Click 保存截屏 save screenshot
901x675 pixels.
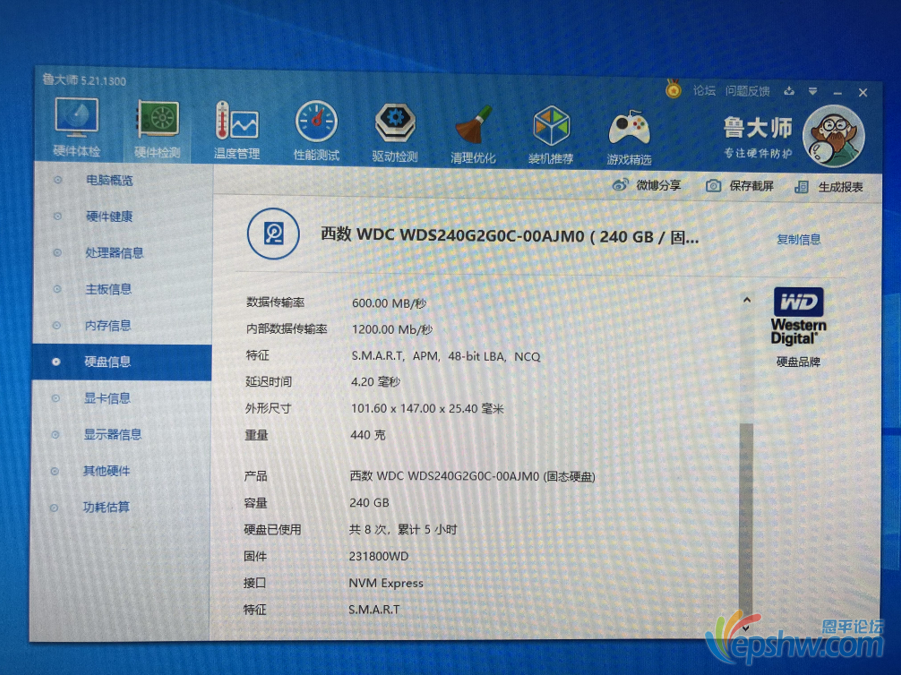coord(740,186)
